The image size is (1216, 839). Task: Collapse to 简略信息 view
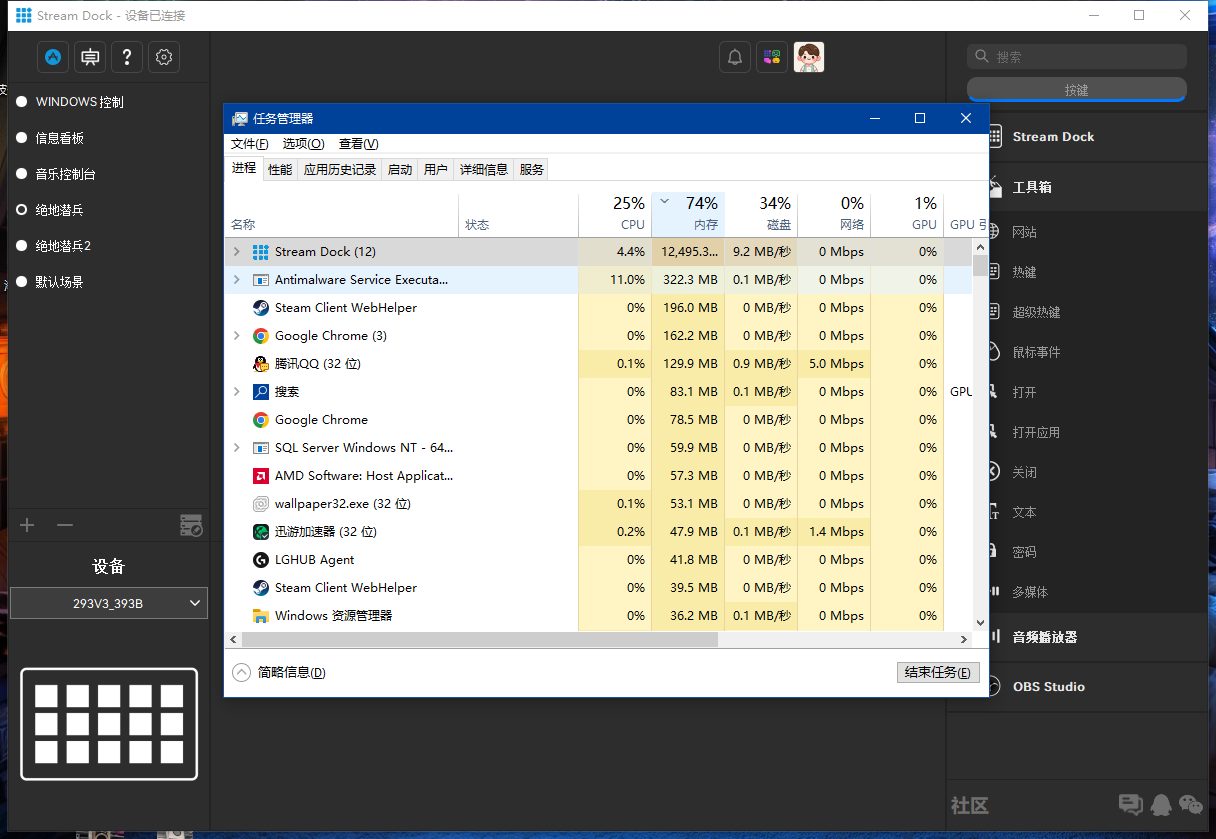point(279,672)
